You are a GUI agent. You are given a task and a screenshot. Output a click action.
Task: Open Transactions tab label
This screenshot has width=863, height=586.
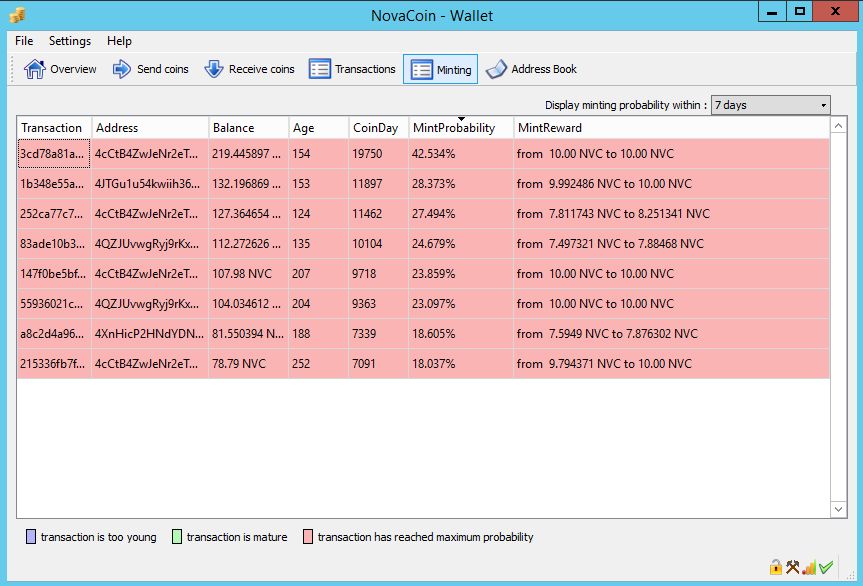point(365,69)
